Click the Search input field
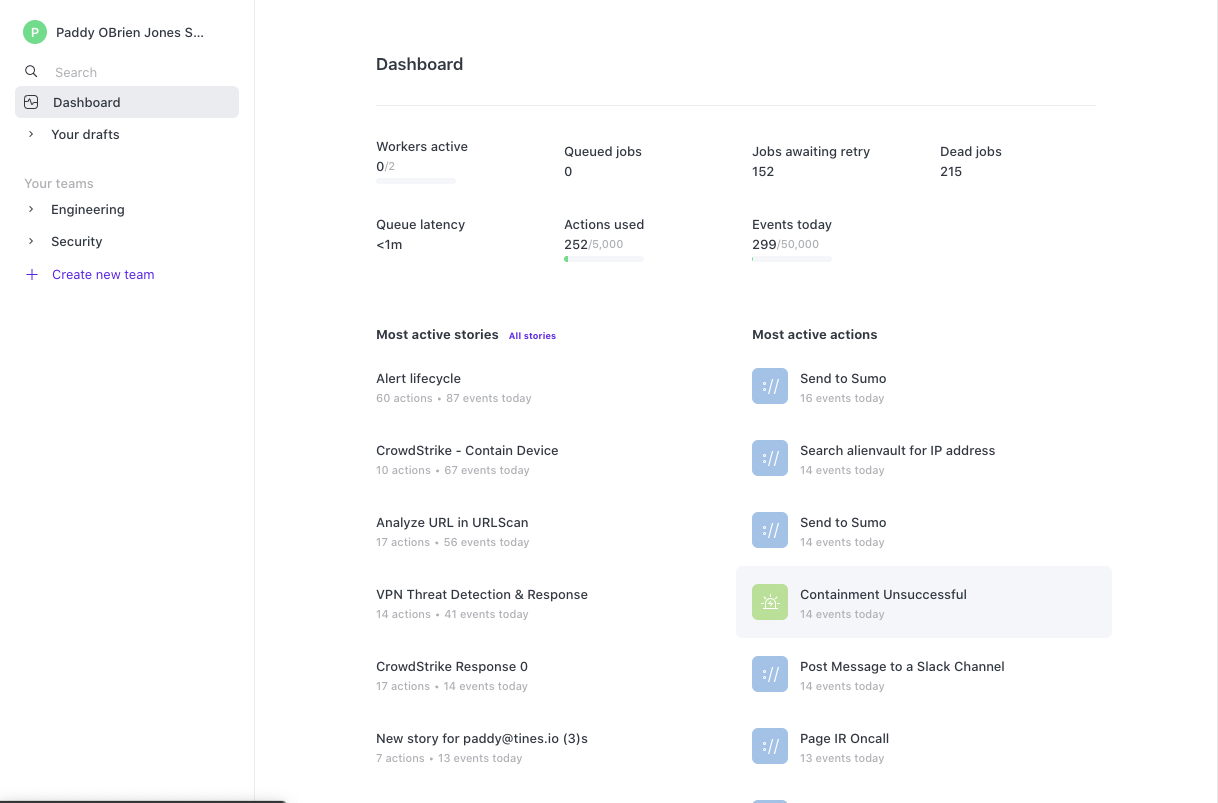The width and height of the screenshot is (1218, 803). click(127, 72)
